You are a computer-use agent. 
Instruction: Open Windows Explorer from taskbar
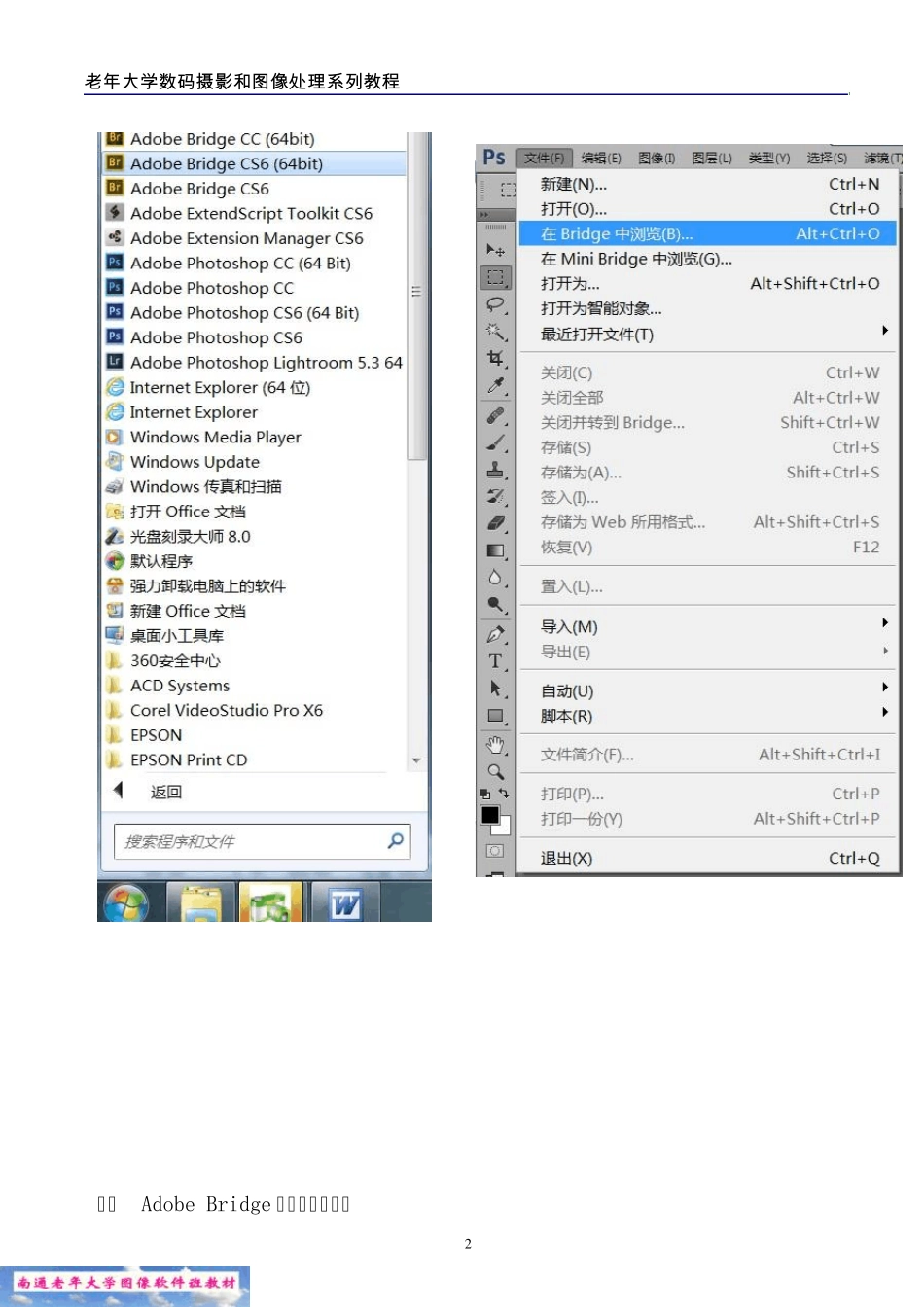(x=201, y=902)
